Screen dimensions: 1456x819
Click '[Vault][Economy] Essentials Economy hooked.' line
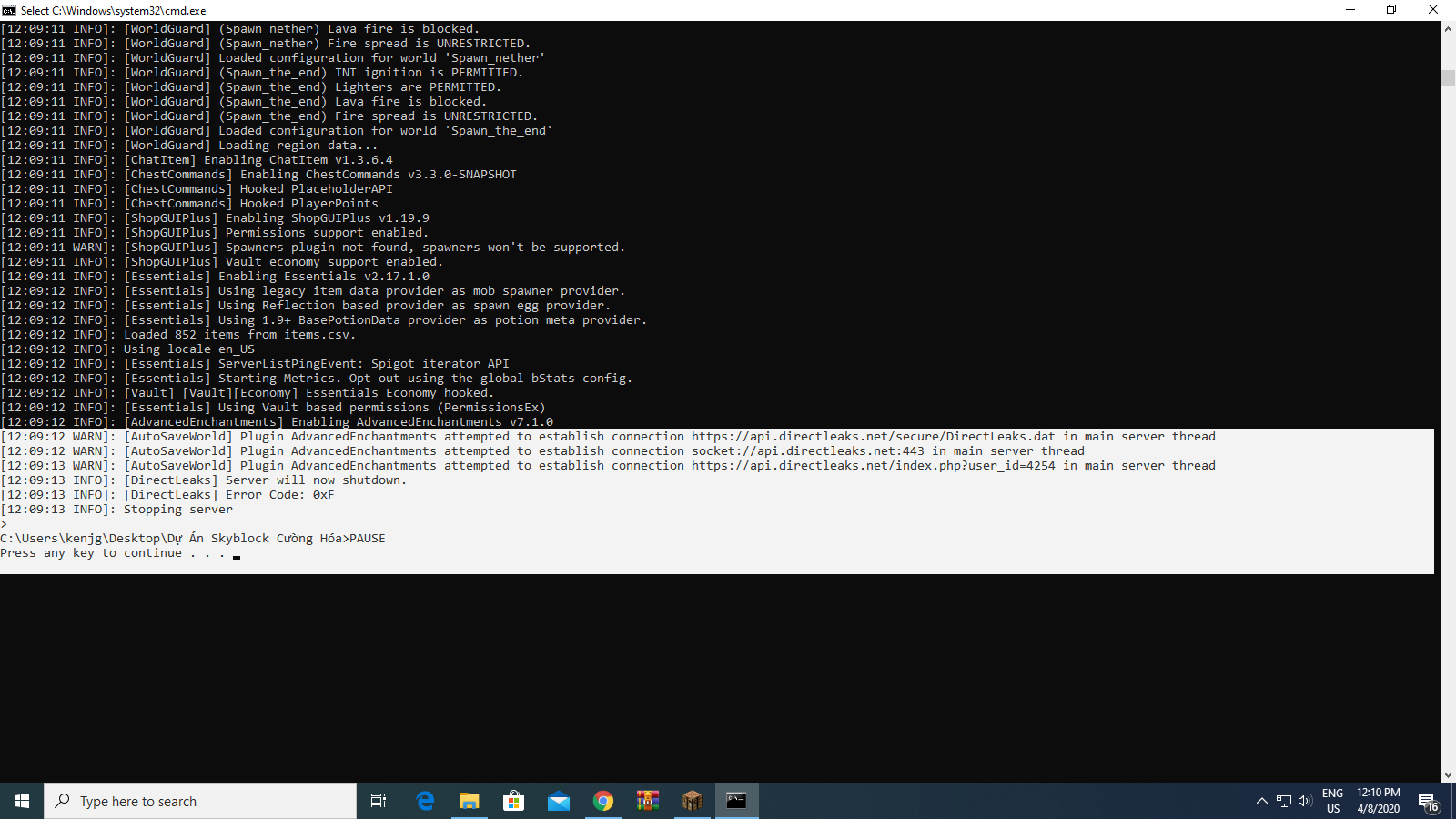tap(248, 393)
